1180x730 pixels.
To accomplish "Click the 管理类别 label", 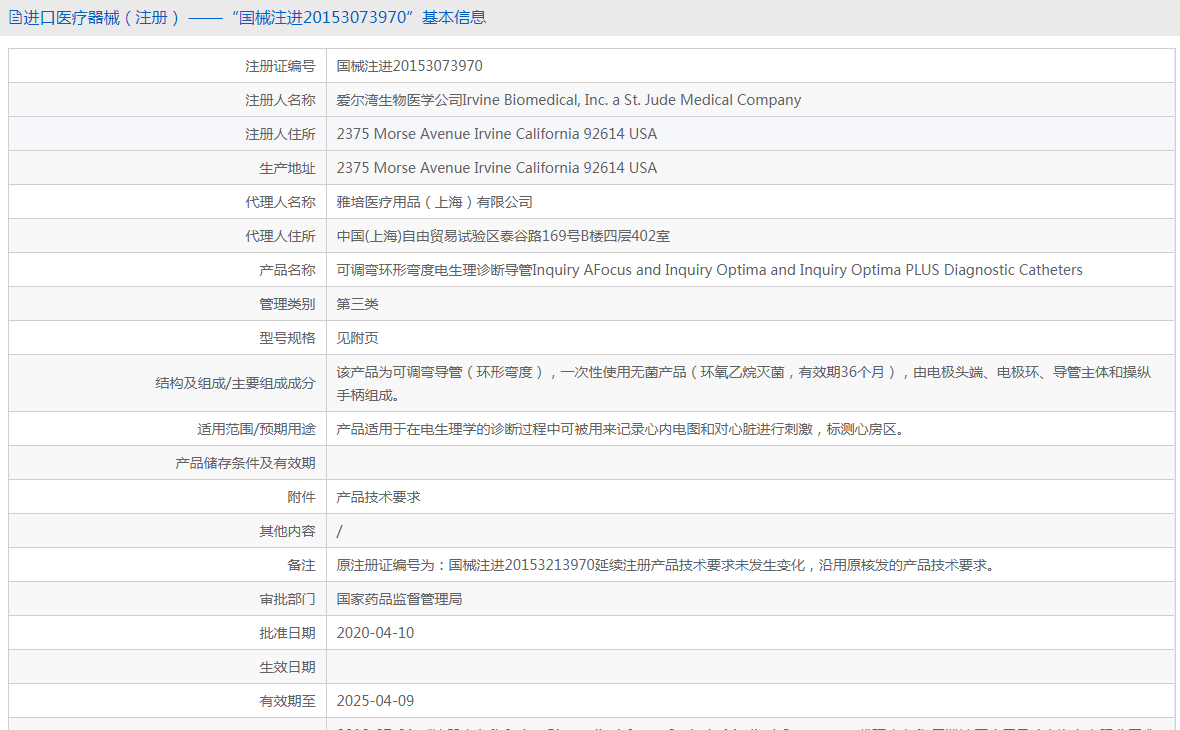I will (x=287, y=304).
